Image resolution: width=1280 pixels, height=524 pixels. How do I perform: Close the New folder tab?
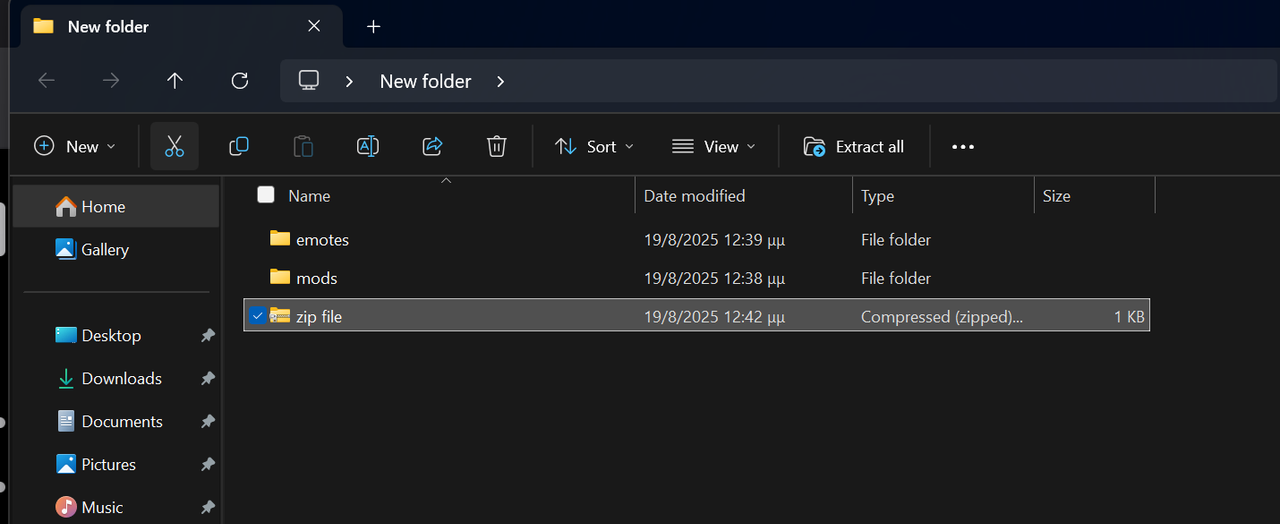(x=314, y=26)
